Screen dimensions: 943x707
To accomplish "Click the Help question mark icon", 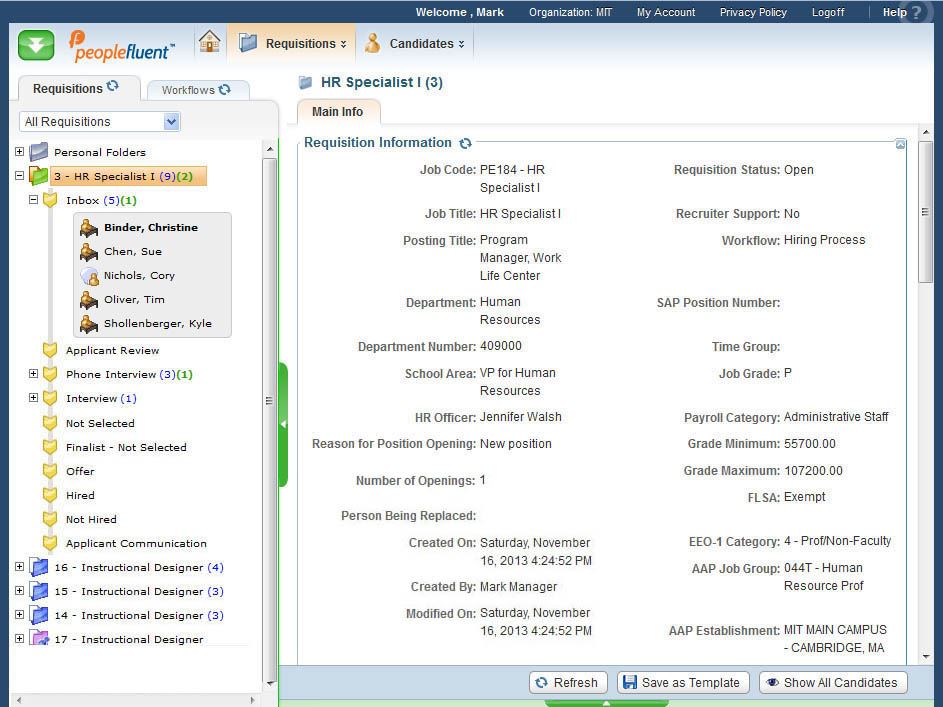I will [916, 13].
